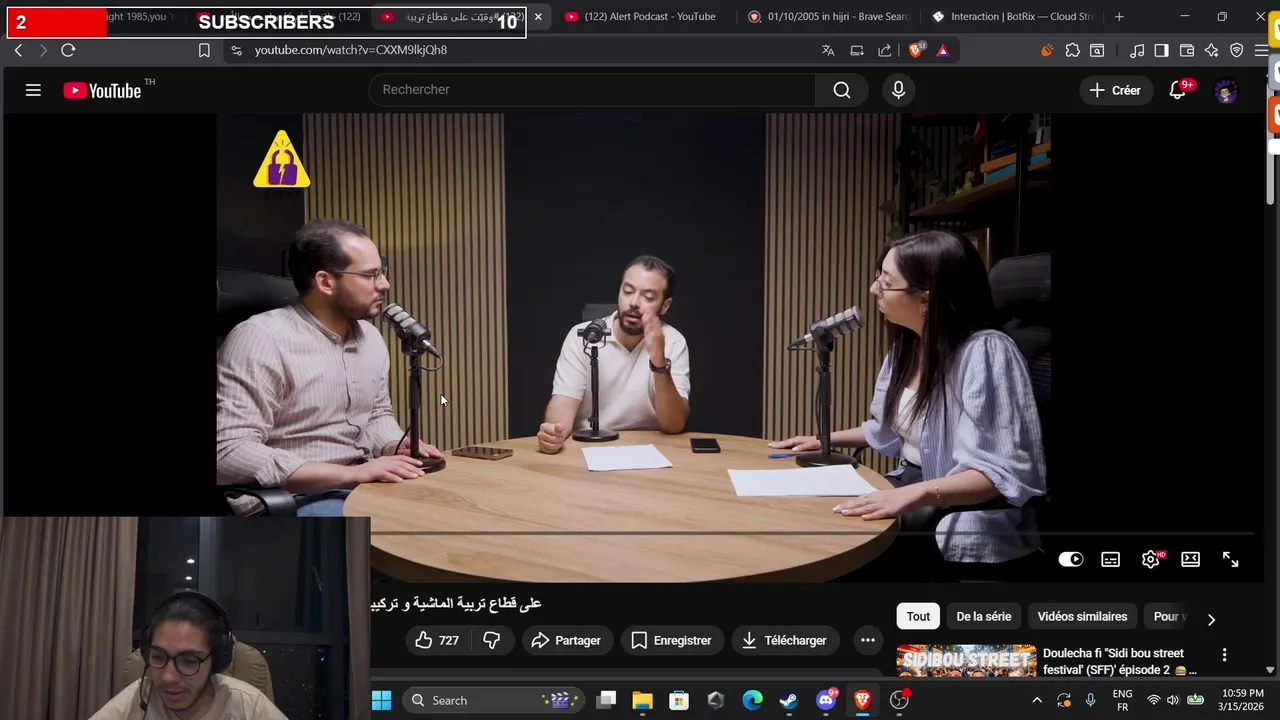This screenshot has height=720, width=1280.
Task: Click the Partager share button
Action: click(x=566, y=640)
